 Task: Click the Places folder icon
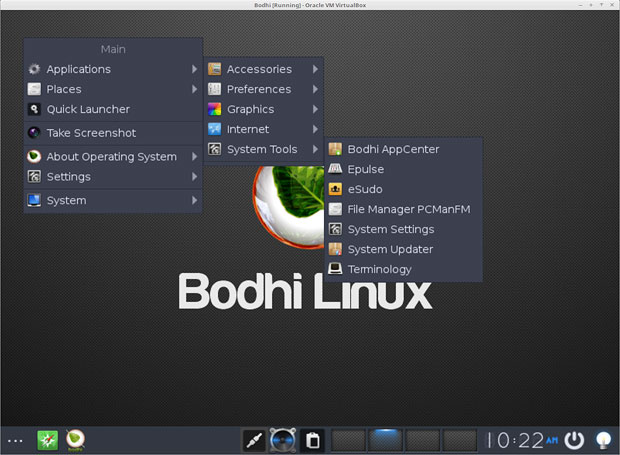[x=34, y=89]
